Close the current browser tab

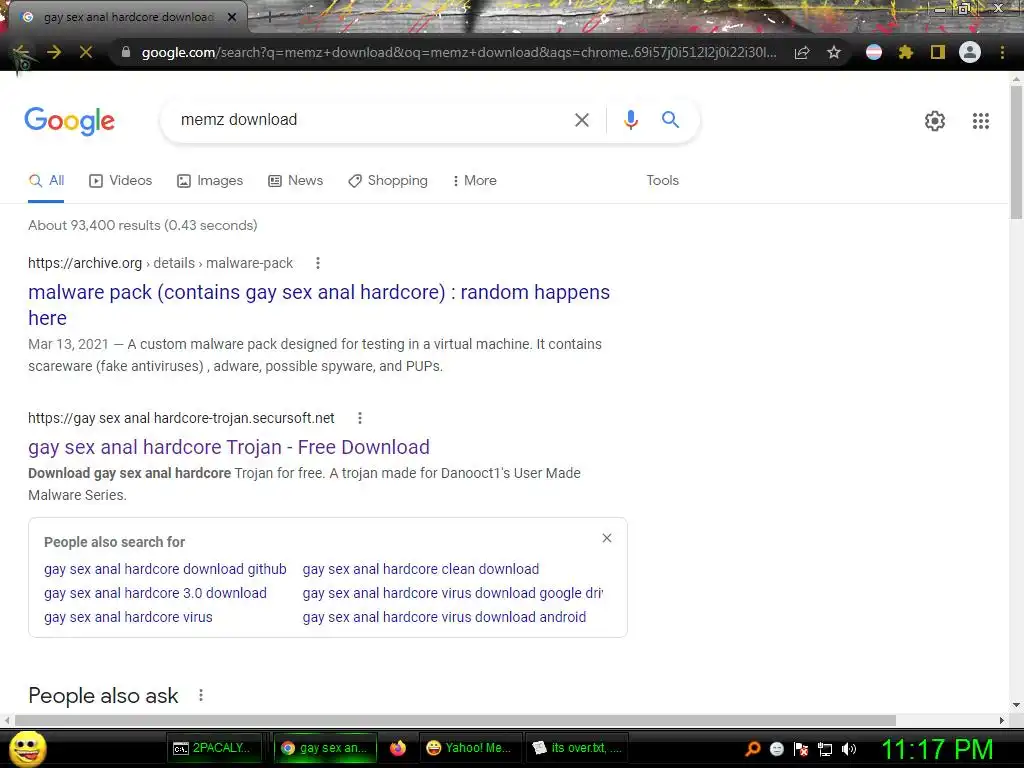[x=232, y=17]
